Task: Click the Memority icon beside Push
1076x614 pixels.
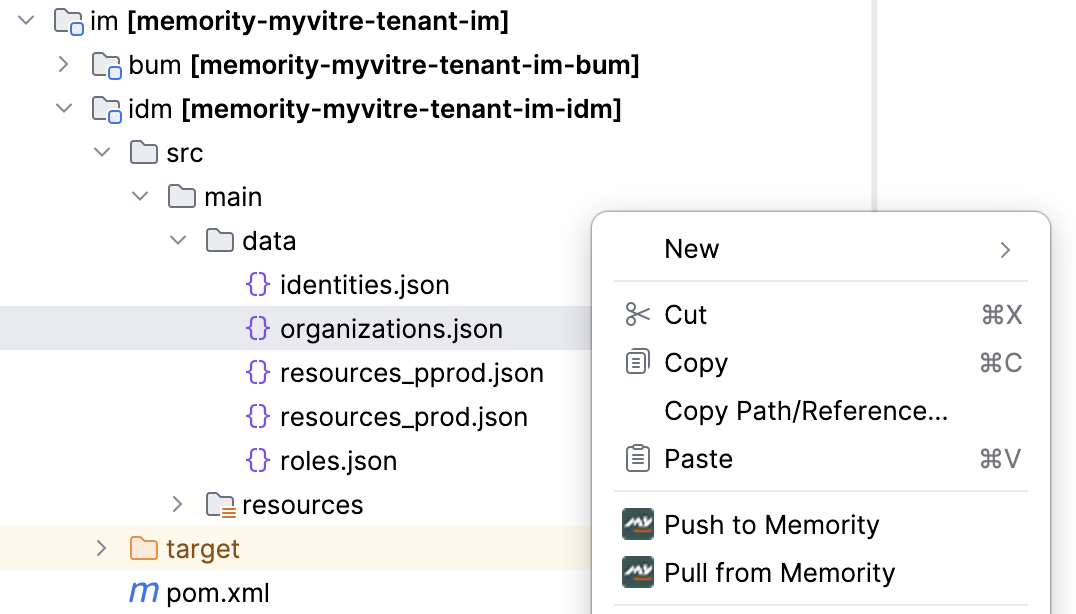Action: tap(638, 524)
